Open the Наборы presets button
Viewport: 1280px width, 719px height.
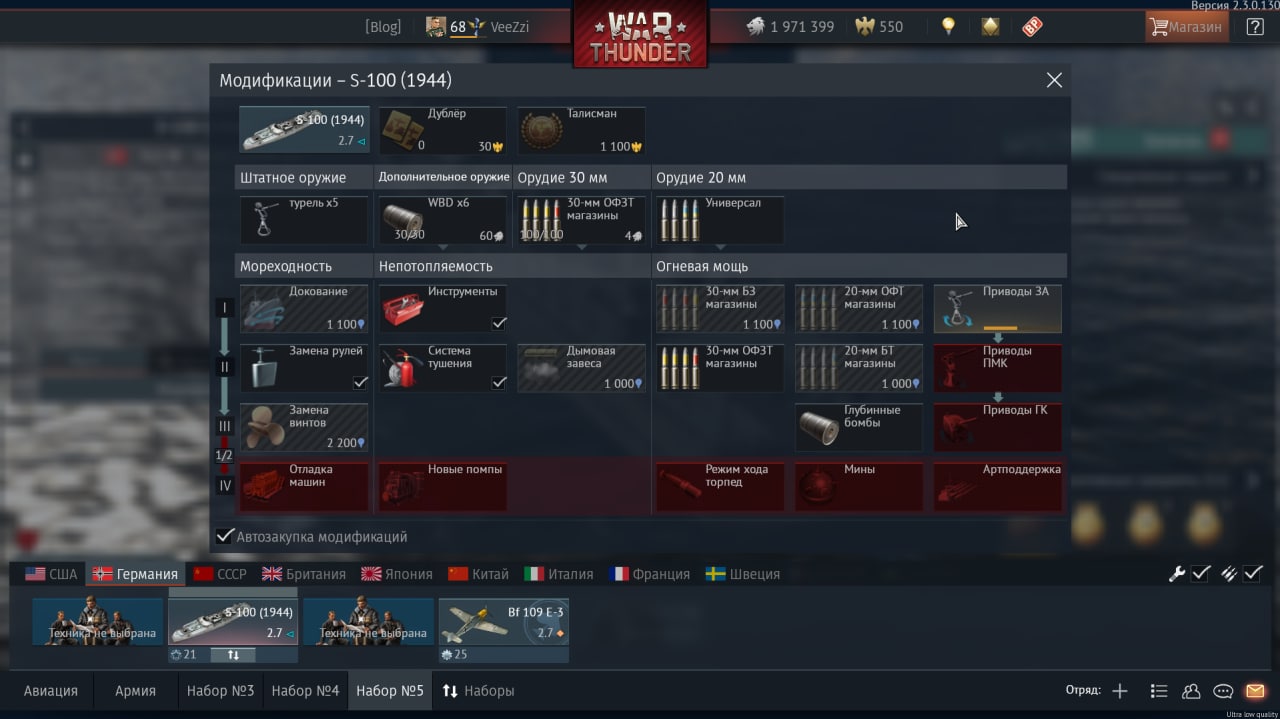pos(478,691)
